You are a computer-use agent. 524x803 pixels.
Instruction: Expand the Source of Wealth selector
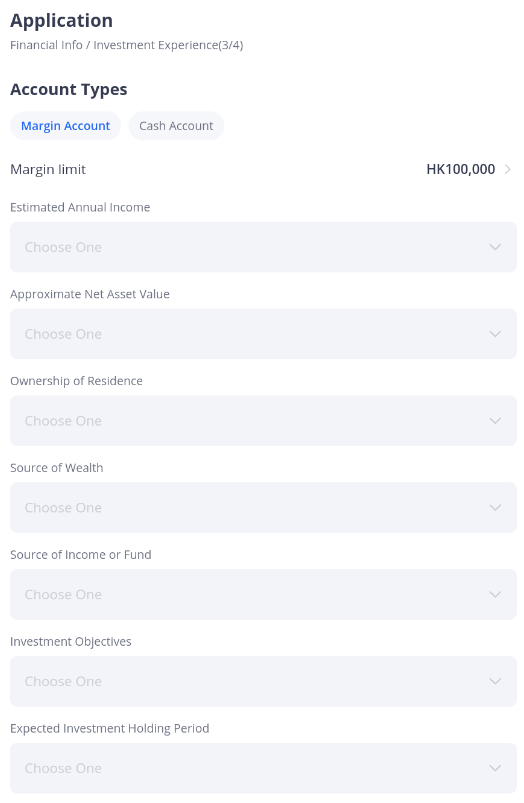[x=263, y=508]
